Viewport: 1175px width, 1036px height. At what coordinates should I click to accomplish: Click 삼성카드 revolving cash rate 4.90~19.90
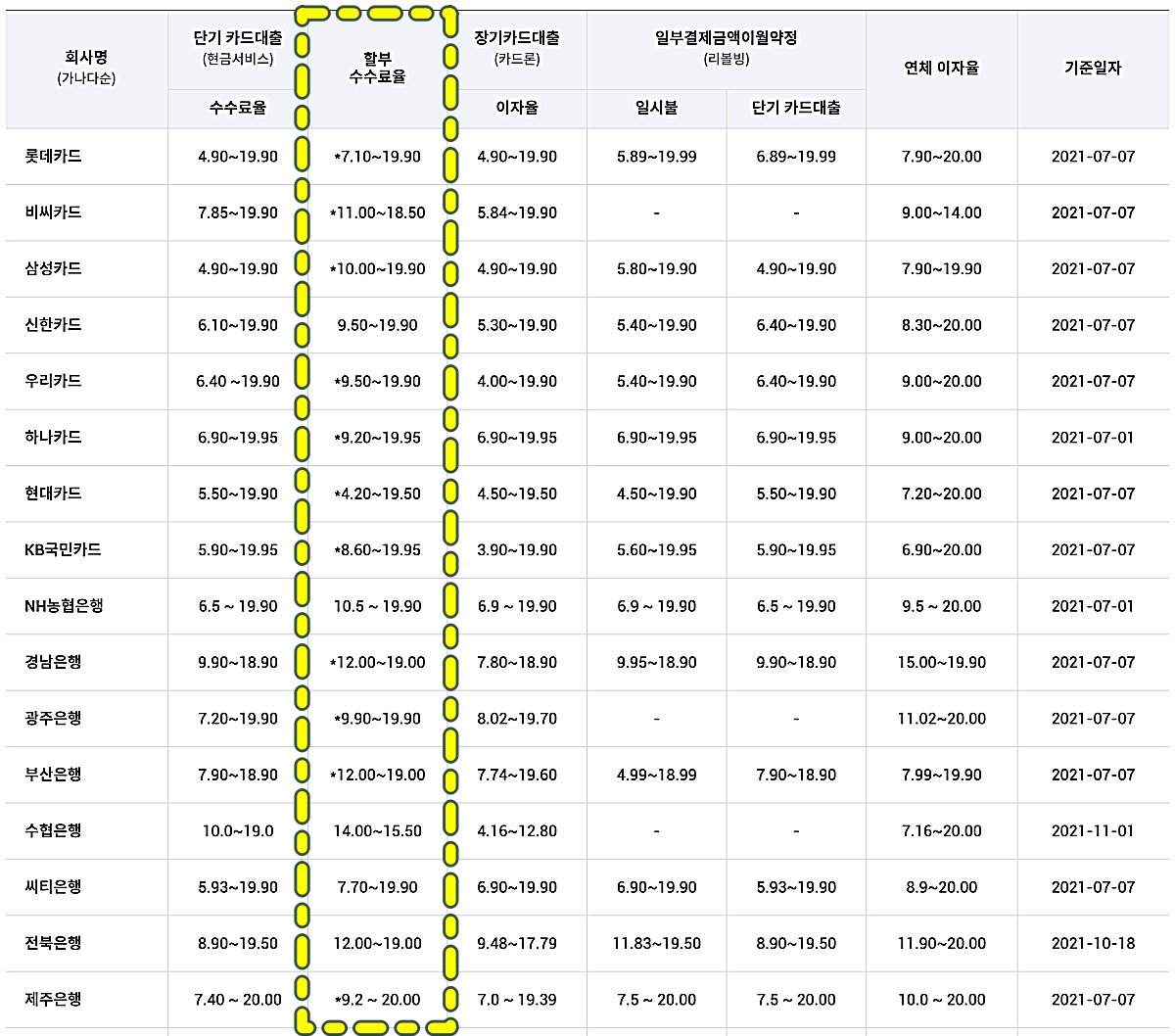coord(796,268)
